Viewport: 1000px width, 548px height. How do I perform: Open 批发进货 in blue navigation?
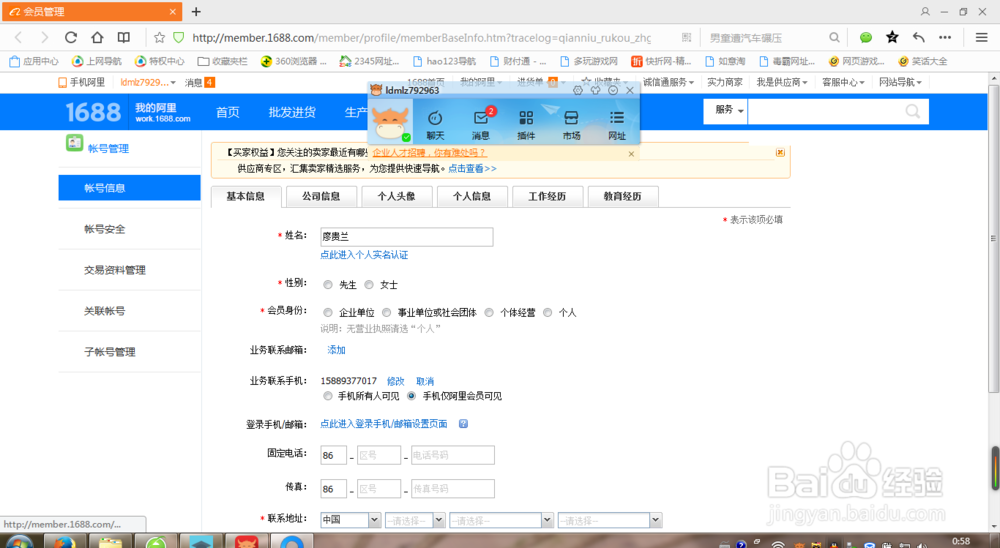tap(292, 112)
